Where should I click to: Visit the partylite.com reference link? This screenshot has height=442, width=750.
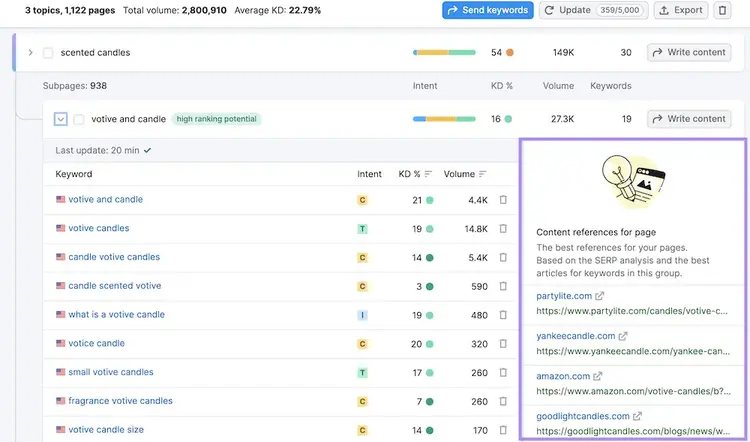564,296
